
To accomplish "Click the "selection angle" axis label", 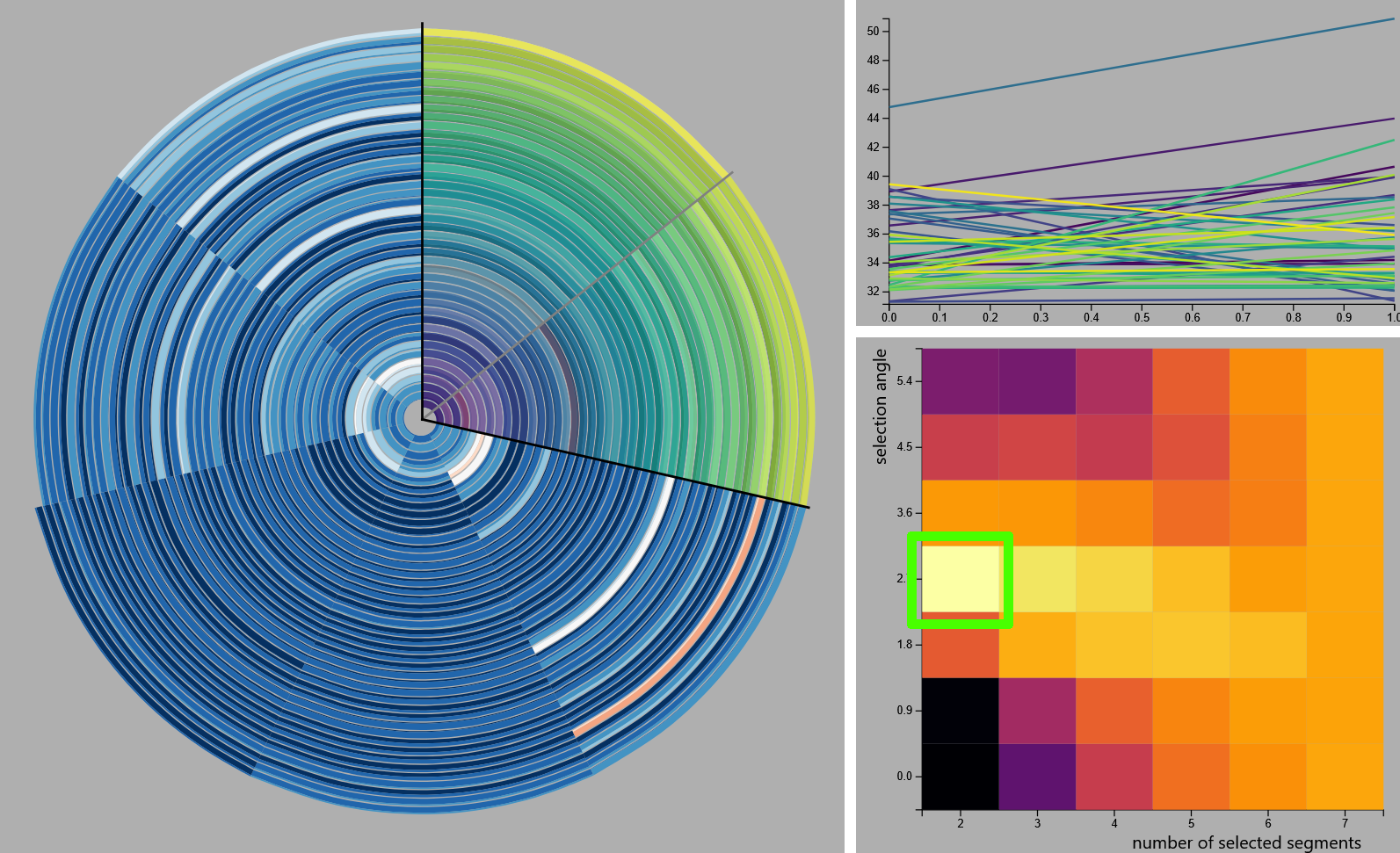I will 881,406.
